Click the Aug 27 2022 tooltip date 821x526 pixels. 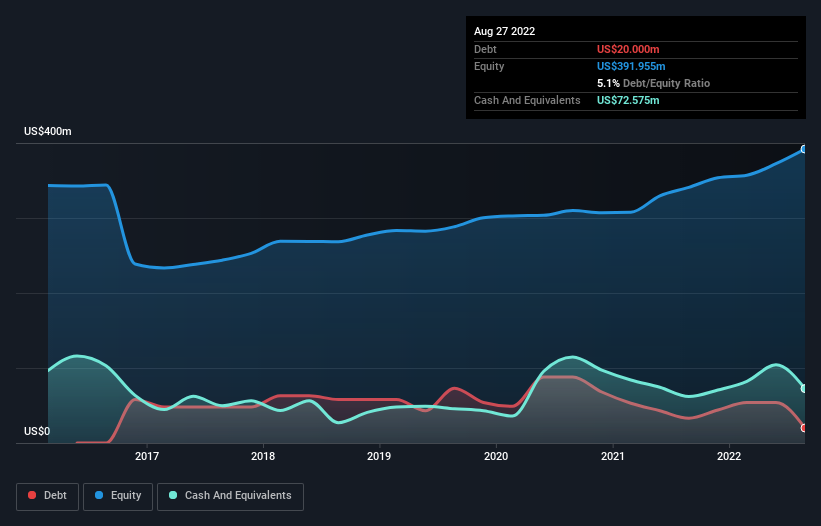(504, 31)
